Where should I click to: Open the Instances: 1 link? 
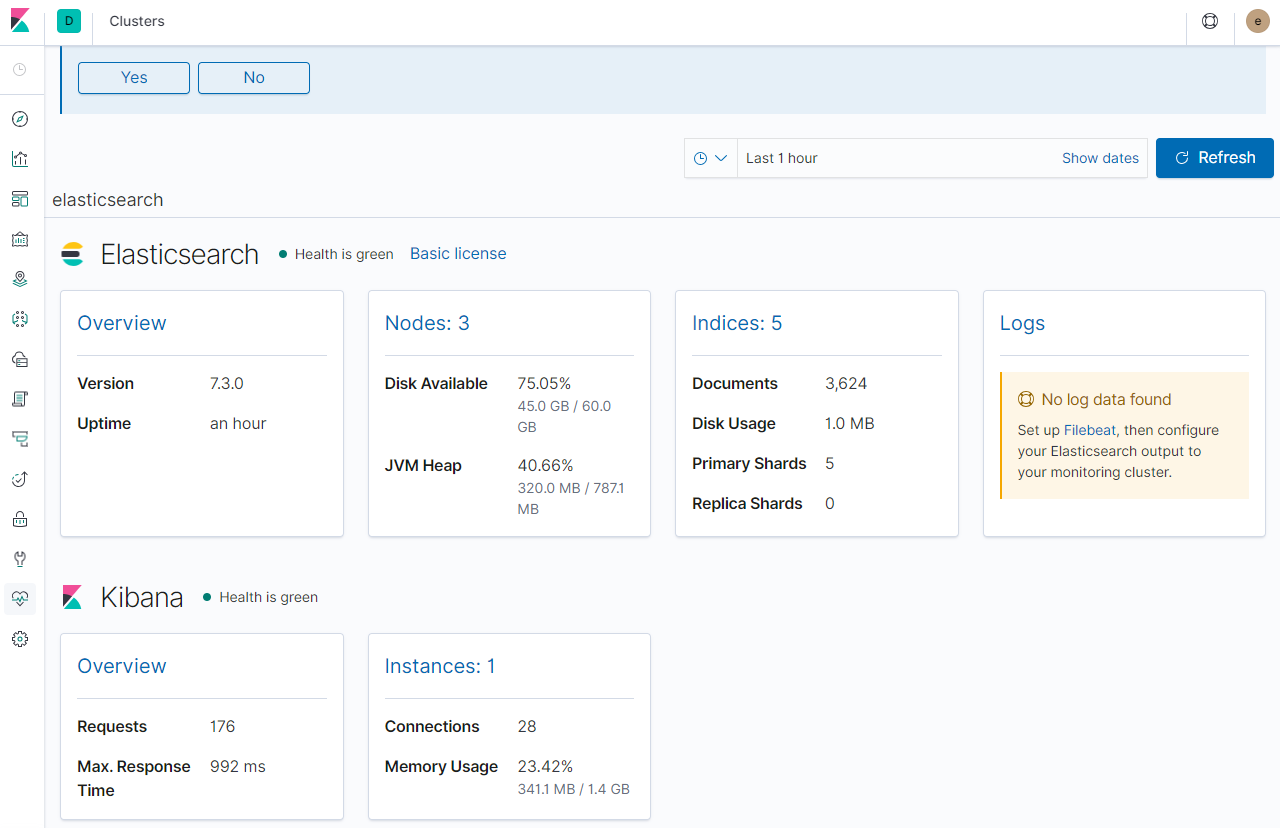click(440, 666)
